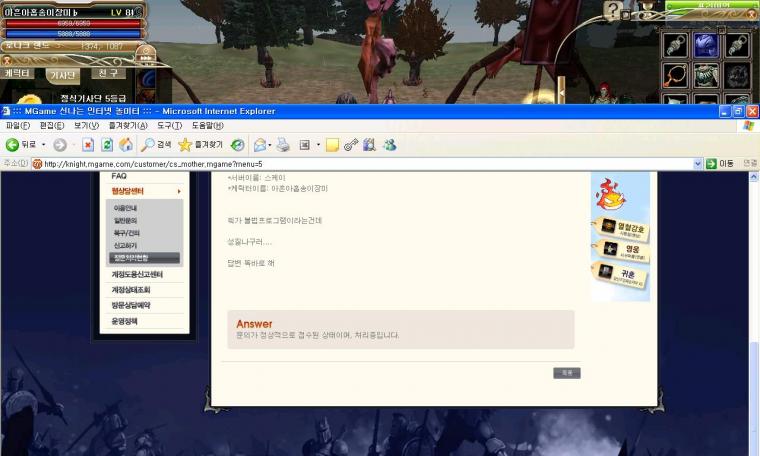Select the necklace slot in inventory
This screenshot has height=456, width=760.
click(675, 76)
